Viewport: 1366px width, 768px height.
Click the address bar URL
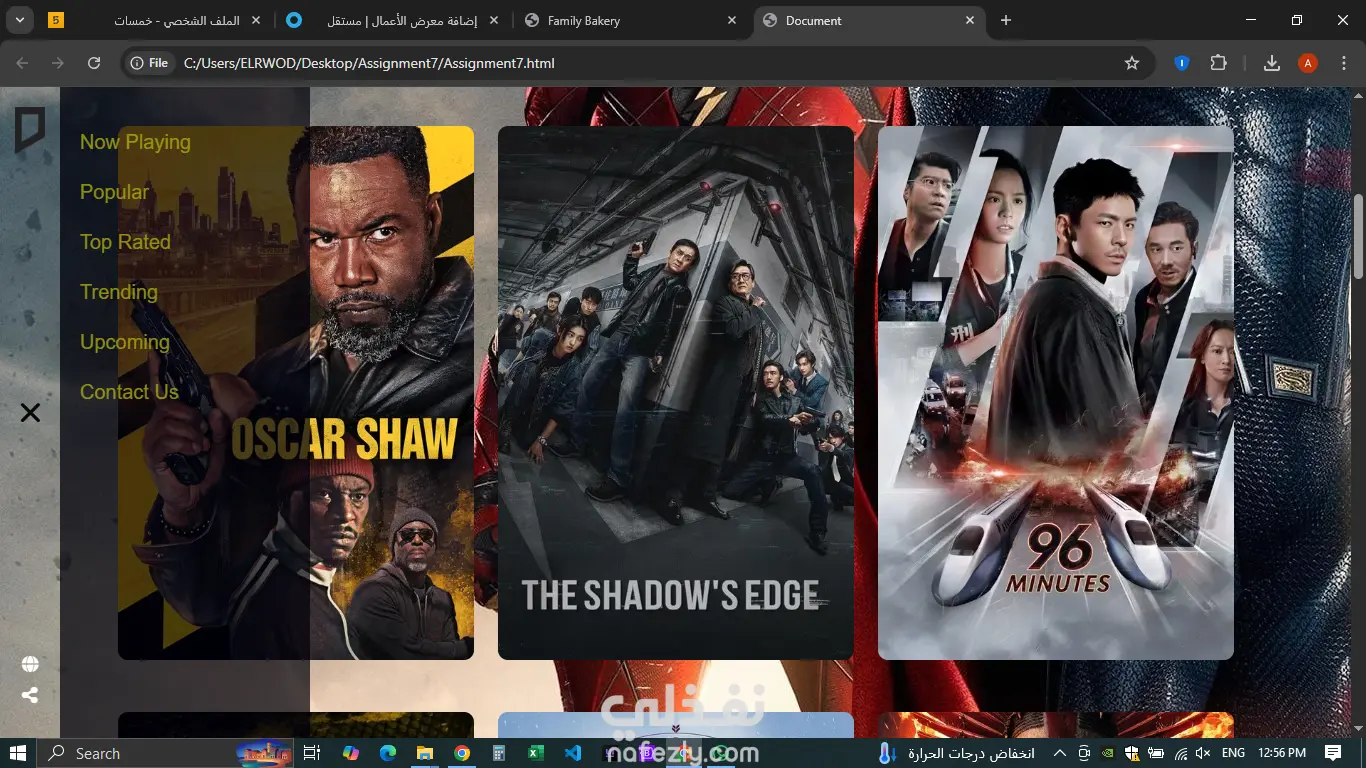tap(369, 63)
